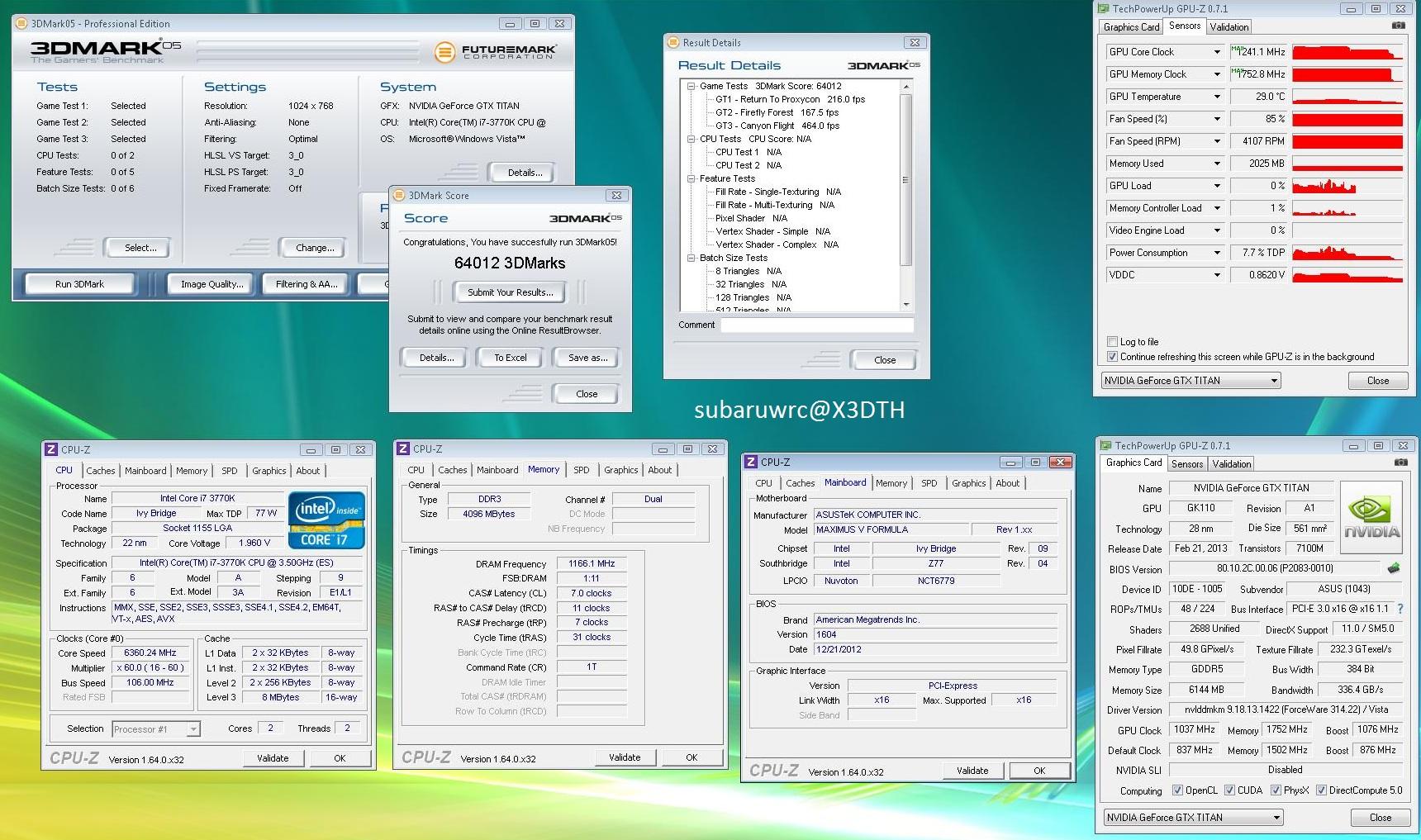This screenshot has width=1421, height=840.
Task: Toggle the CUDA checkbox
Action: 1229,790
